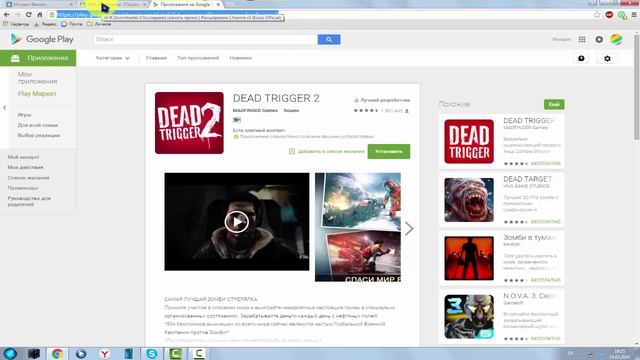Open the help question mark button
The height and width of the screenshot is (360, 640).
coord(581,58)
